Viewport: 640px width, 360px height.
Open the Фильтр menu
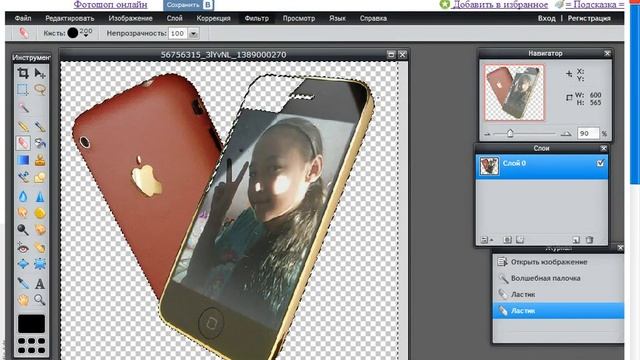(x=257, y=18)
